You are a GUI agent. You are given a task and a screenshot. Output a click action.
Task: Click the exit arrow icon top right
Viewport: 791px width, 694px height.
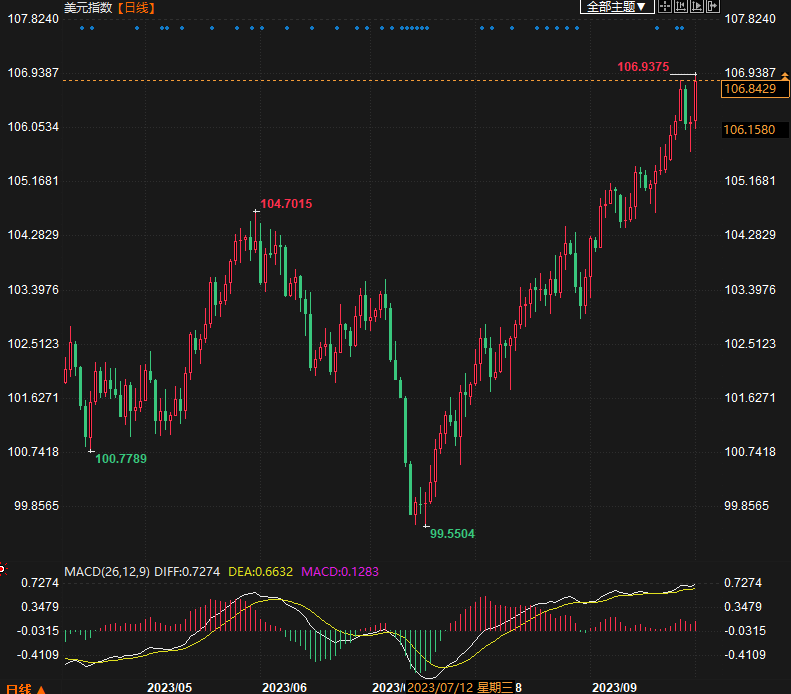coord(713,7)
